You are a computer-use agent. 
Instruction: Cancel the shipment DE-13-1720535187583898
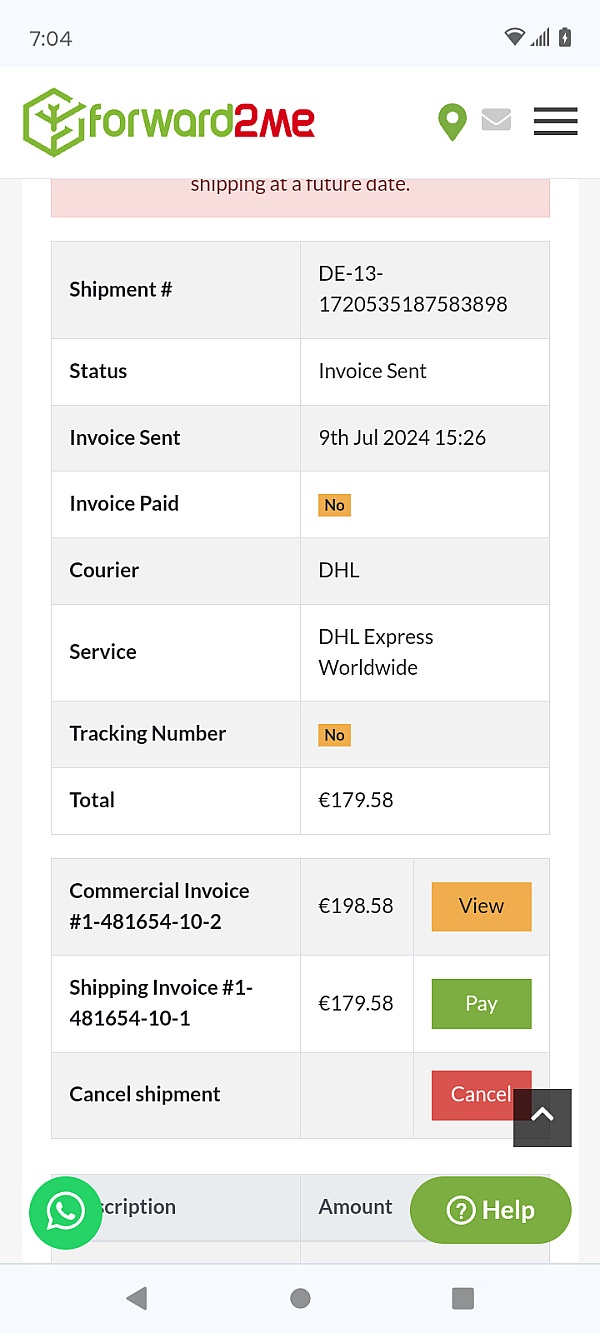click(x=481, y=1095)
